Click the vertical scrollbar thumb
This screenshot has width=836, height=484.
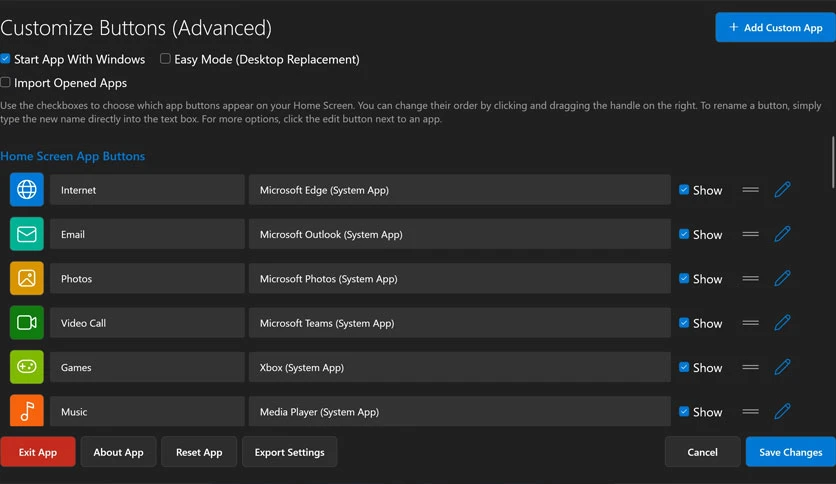pos(833,163)
